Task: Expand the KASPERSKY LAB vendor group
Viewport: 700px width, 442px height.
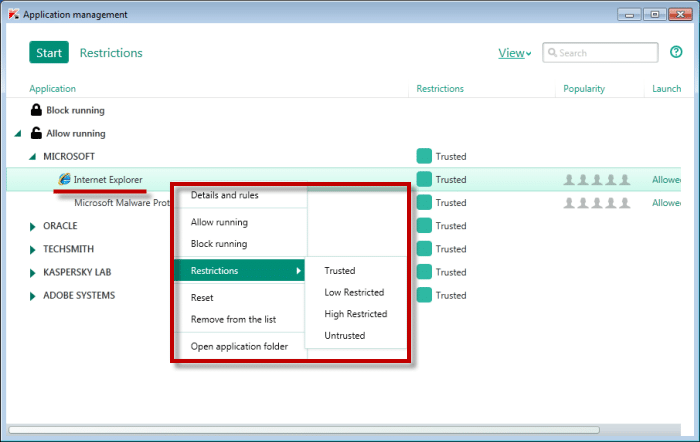Action: coord(32,273)
